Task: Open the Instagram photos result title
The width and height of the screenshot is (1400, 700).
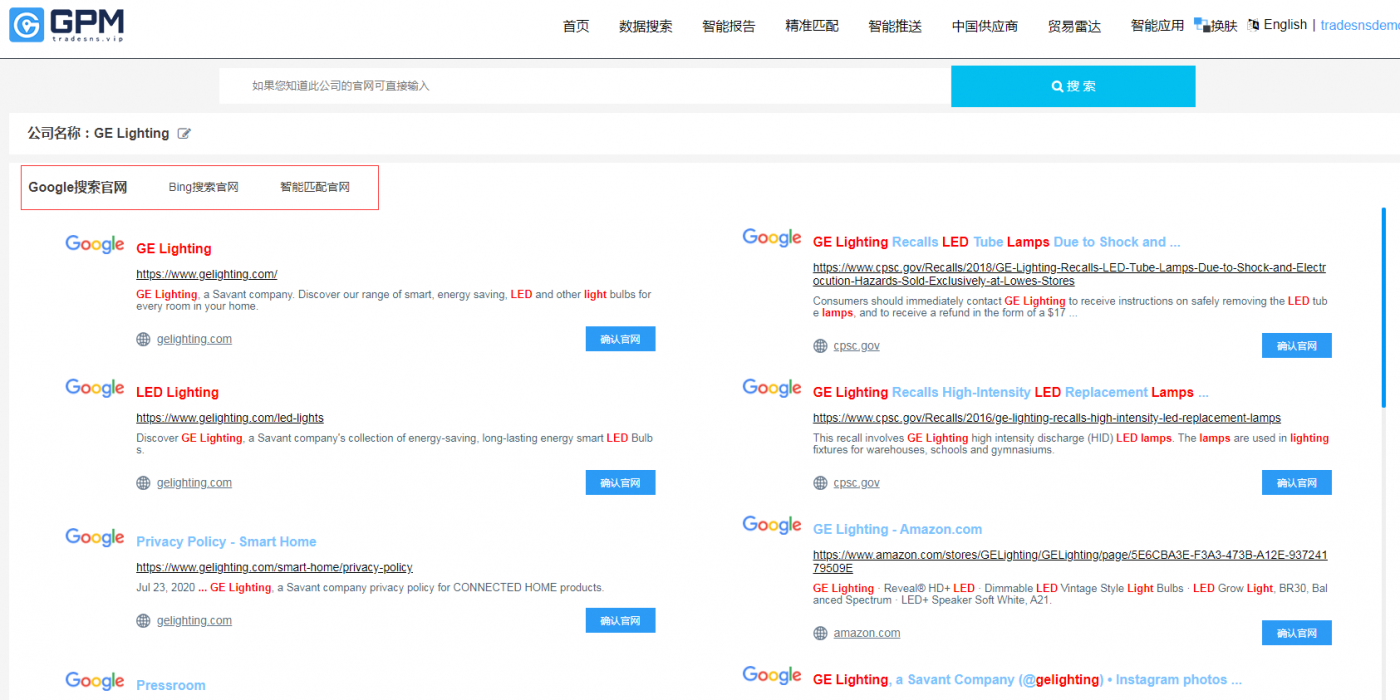Action: pyautogui.click(x=1027, y=680)
